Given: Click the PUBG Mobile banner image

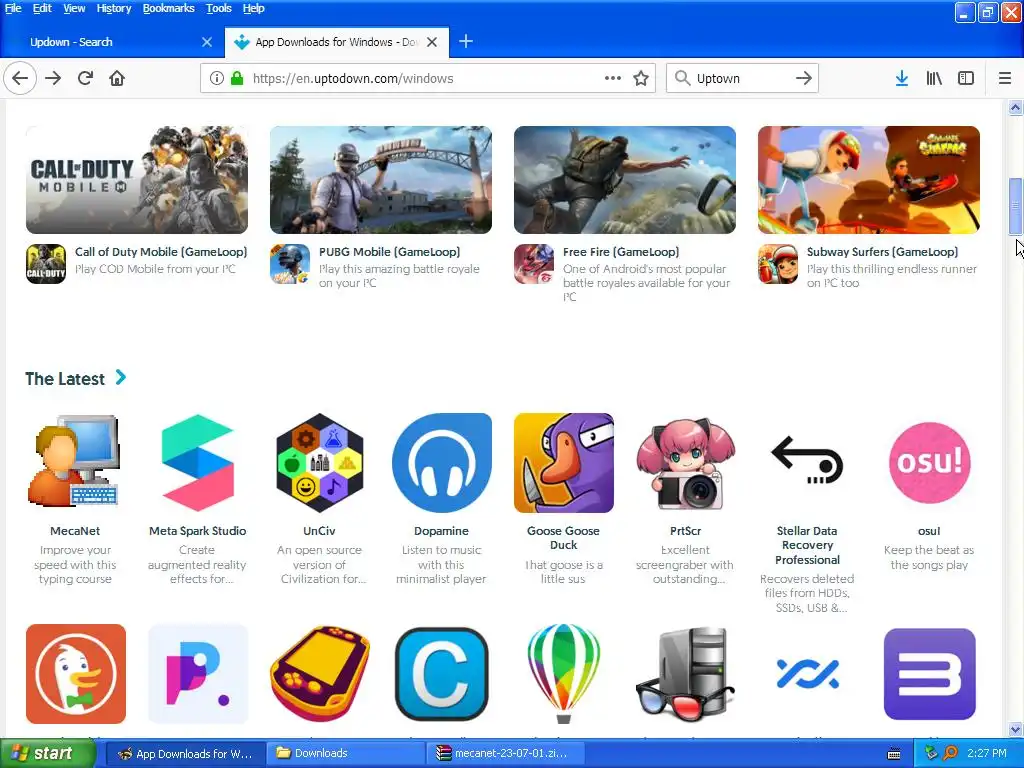Looking at the screenshot, I should pyautogui.click(x=381, y=180).
